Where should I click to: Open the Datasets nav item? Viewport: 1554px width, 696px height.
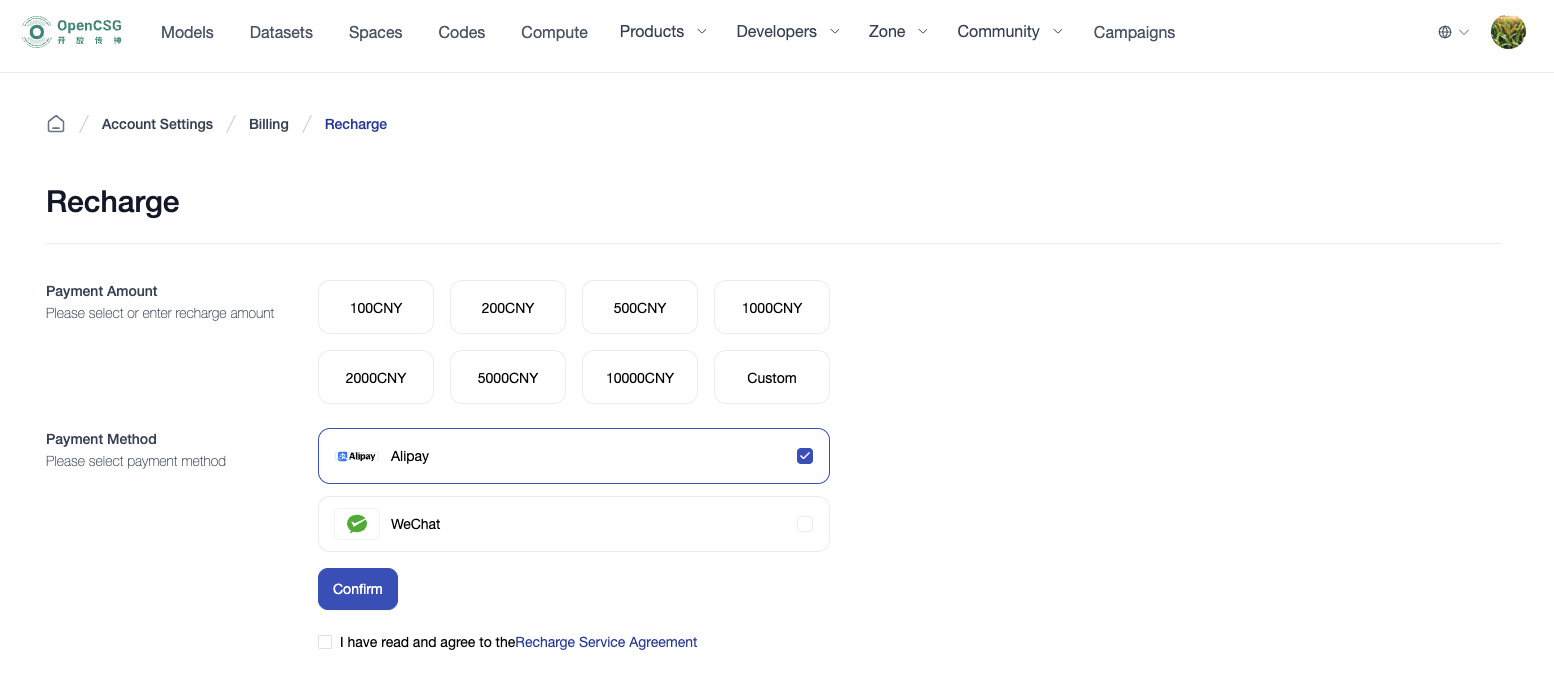pyautogui.click(x=281, y=32)
